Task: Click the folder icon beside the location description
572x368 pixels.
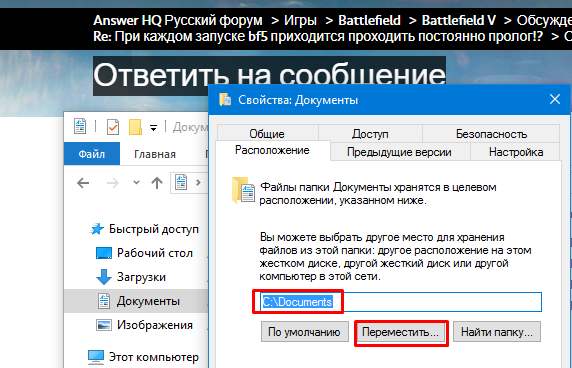Action: pos(243,190)
